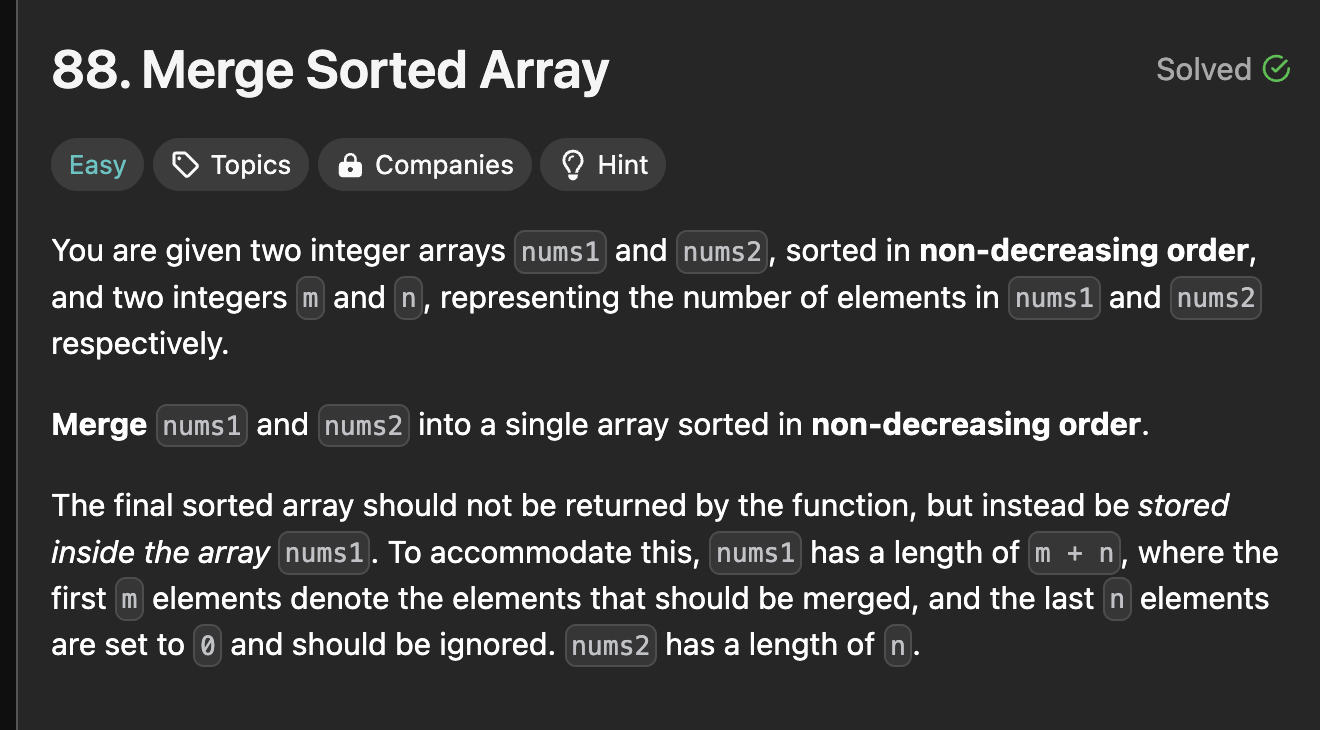Click nums2 chip before 'has a length of'
This screenshot has width=1320, height=730.
tap(611, 645)
